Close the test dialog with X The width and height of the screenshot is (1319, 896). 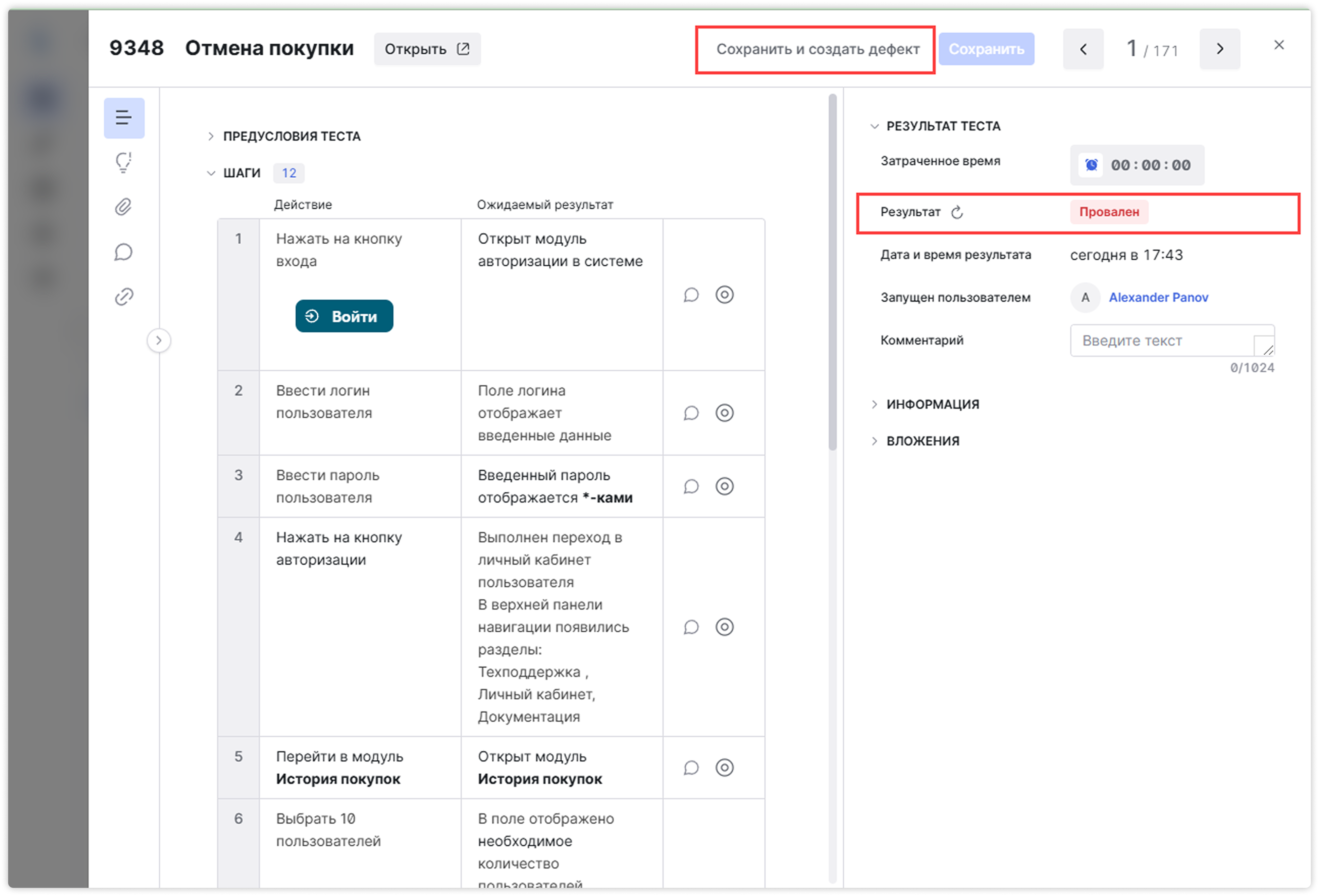[x=1279, y=45]
